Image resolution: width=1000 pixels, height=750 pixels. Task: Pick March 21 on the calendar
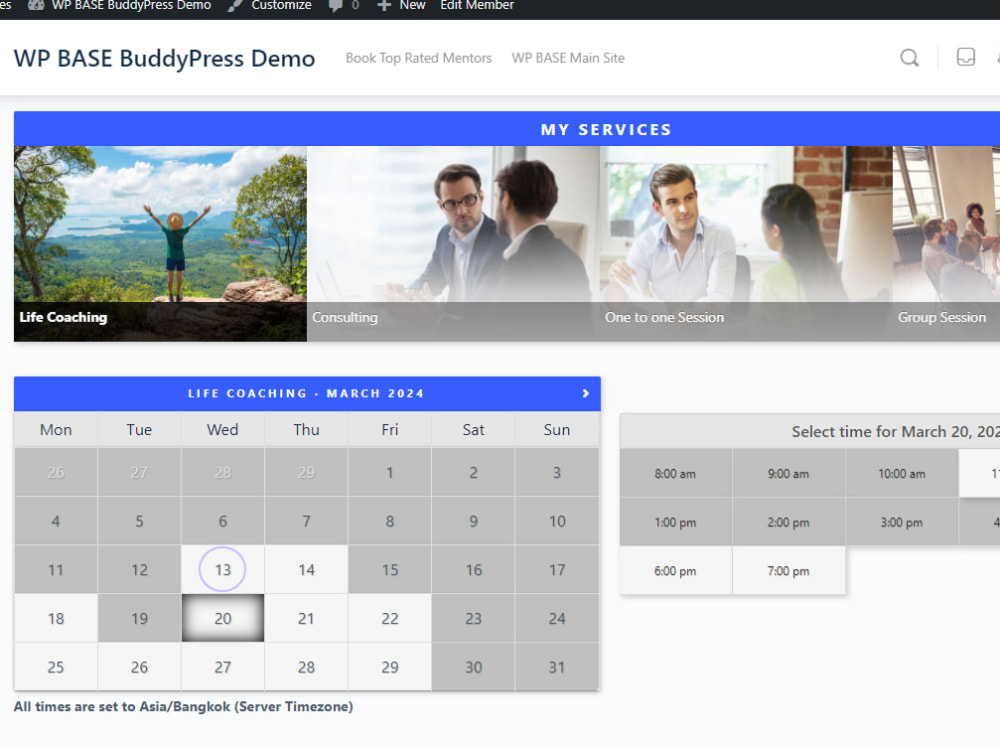pyautogui.click(x=306, y=618)
